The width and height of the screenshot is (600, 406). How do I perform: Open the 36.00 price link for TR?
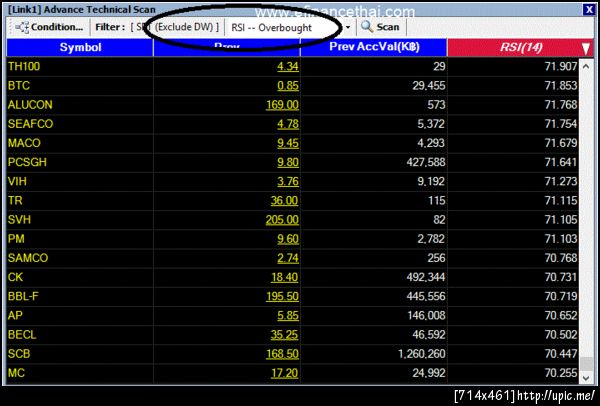(x=284, y=201)
